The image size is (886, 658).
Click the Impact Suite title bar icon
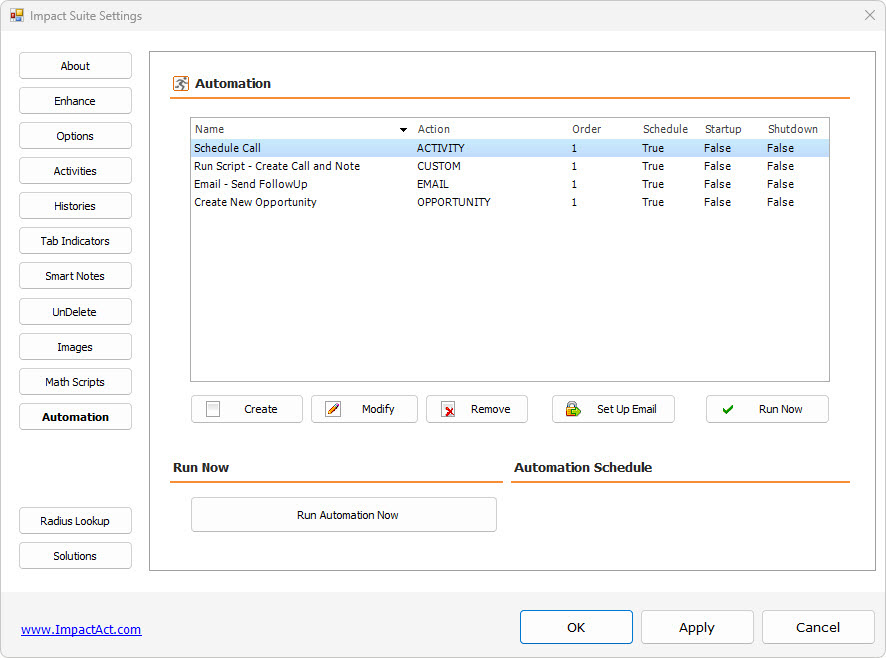point(17,16)
